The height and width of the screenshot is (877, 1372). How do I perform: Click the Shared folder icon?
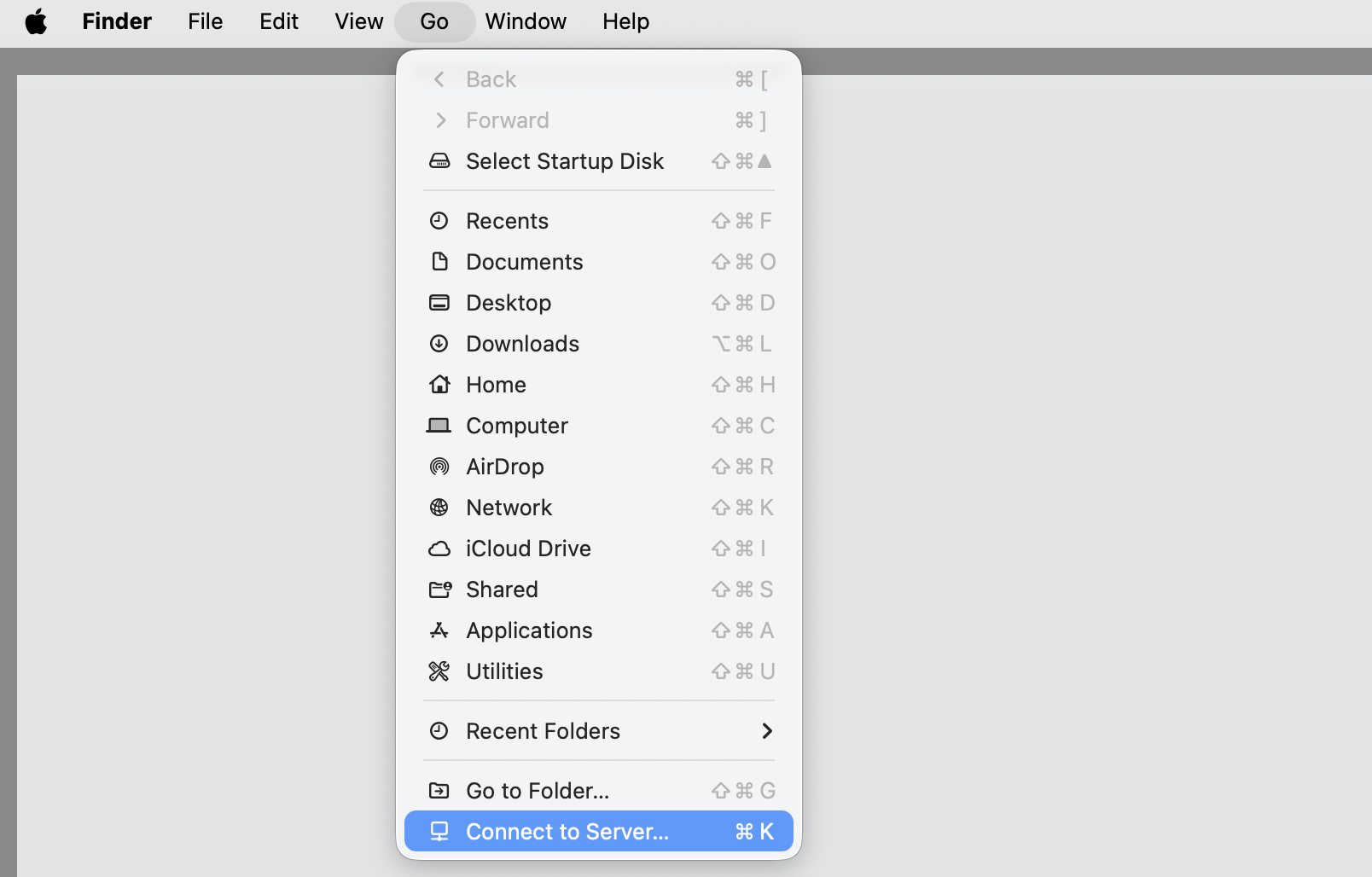click(440, 589)
